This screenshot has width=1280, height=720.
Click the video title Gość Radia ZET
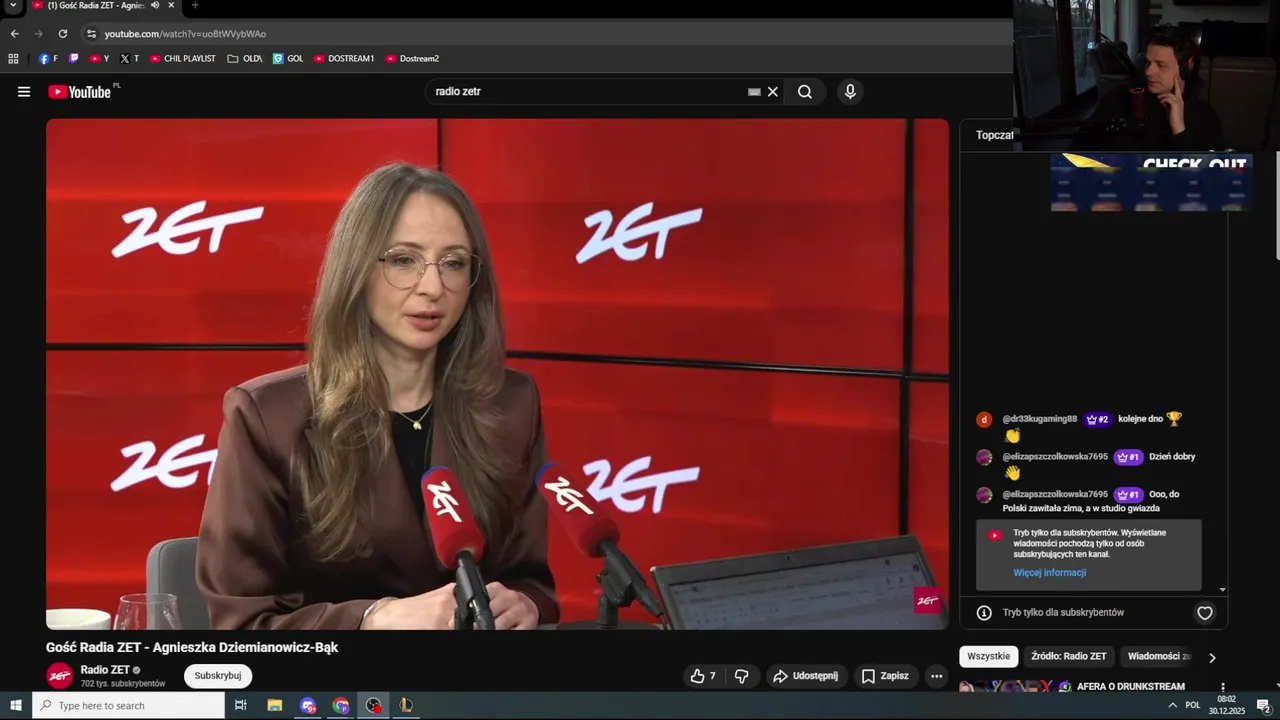(x=192, y=647)
